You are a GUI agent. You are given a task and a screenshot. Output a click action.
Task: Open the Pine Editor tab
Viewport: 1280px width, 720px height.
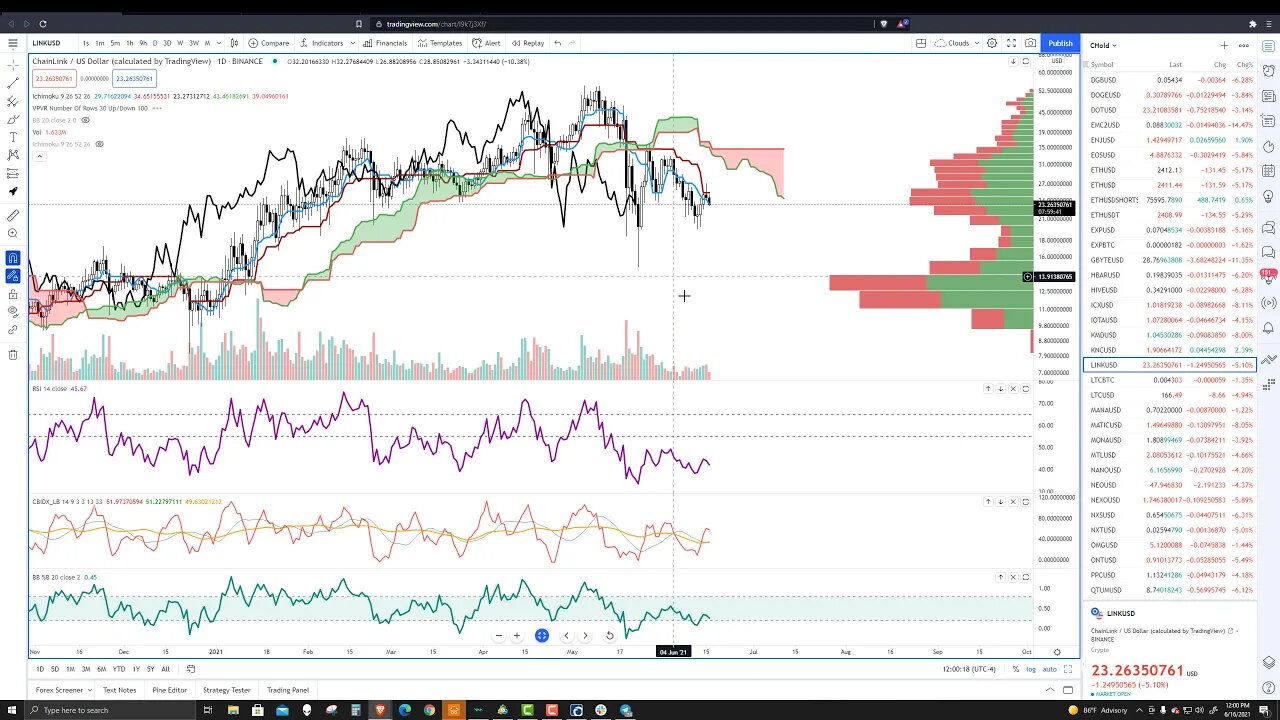coord(169,690)
